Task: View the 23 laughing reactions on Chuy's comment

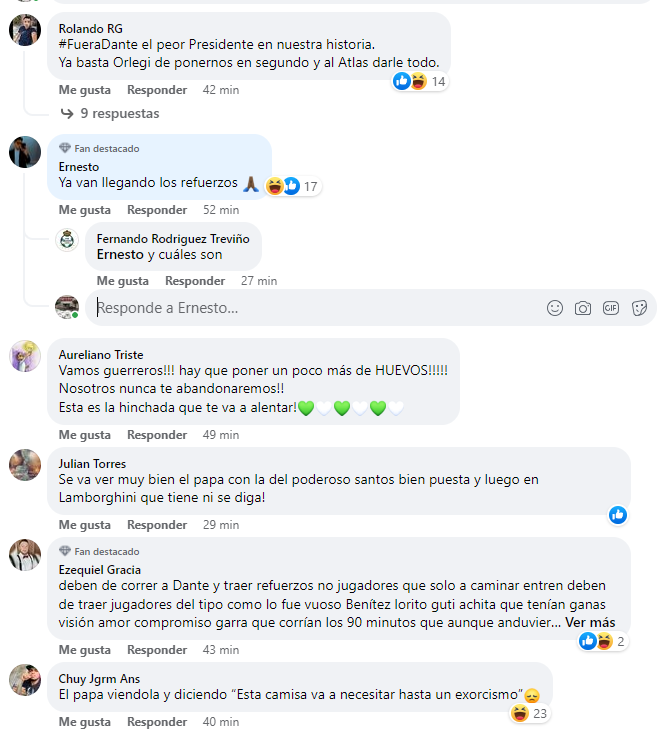Action: [x=529, y=714]
